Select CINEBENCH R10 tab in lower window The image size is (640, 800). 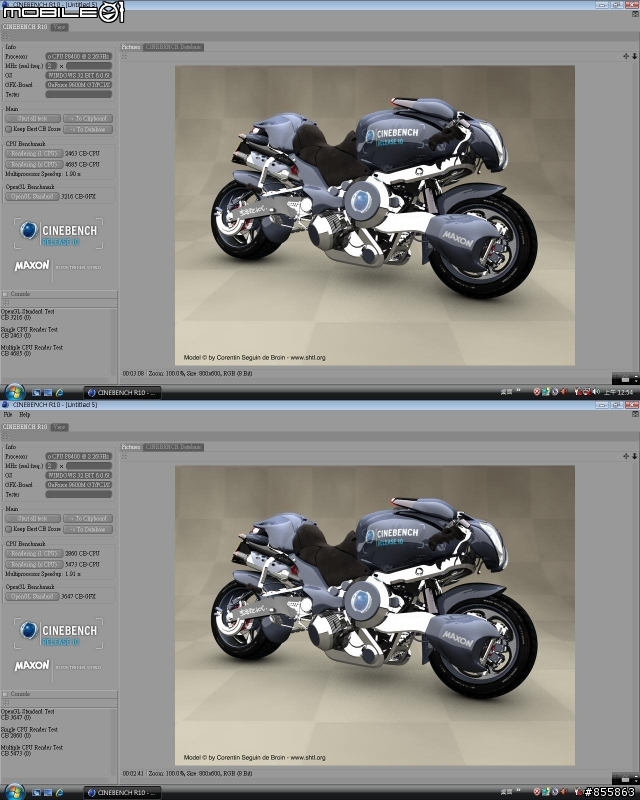coord(24,427)
